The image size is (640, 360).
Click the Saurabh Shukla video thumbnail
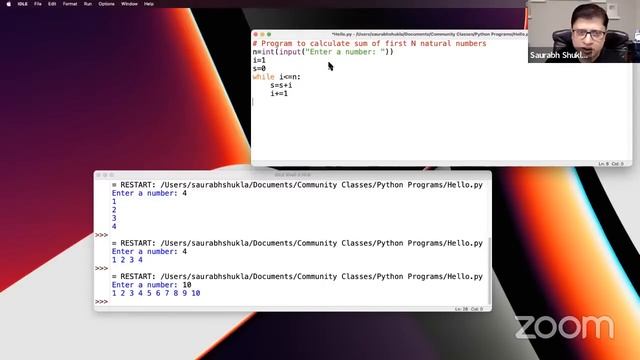(x=584, y=31)
